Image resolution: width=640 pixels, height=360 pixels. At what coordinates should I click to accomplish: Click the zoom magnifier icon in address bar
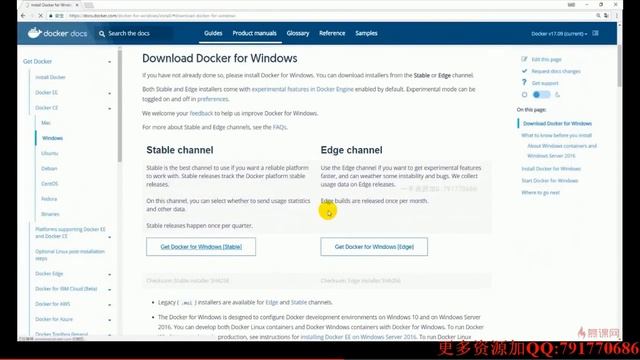click(x=598, y=16)
